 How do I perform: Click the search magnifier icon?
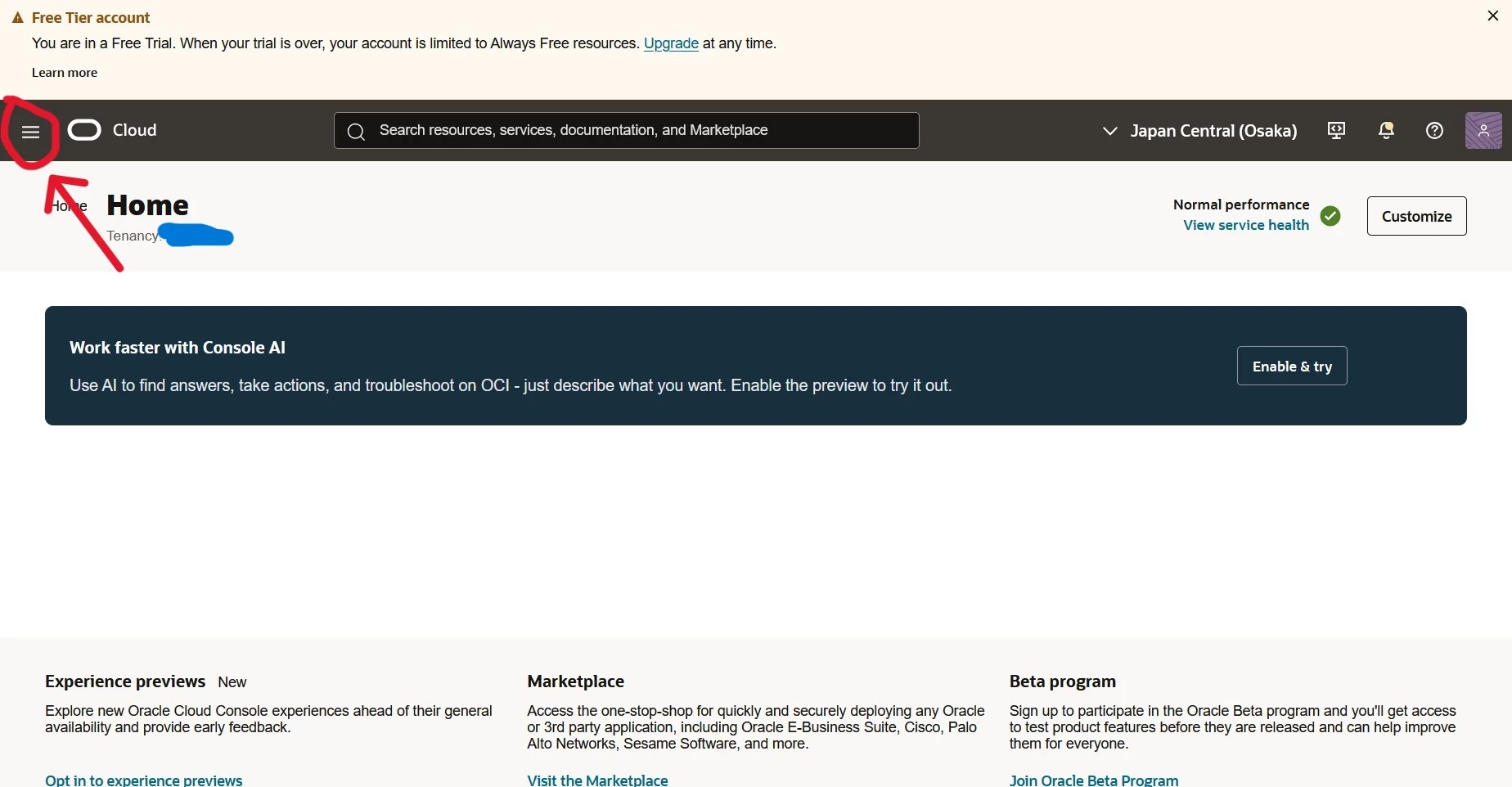pyautogui.click(x=356, y=132)
